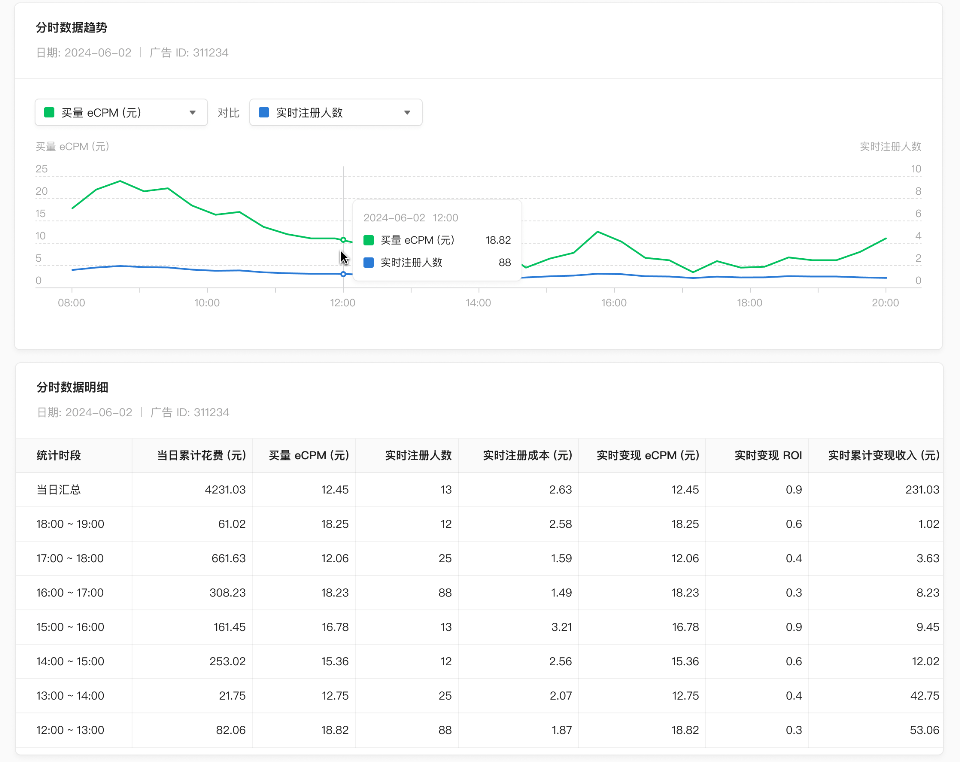Image resolution: width=960 pixels, height=762 pixels.
Task: Click the 对比 label between dropdowns
Action: click(x=228, y=113)
